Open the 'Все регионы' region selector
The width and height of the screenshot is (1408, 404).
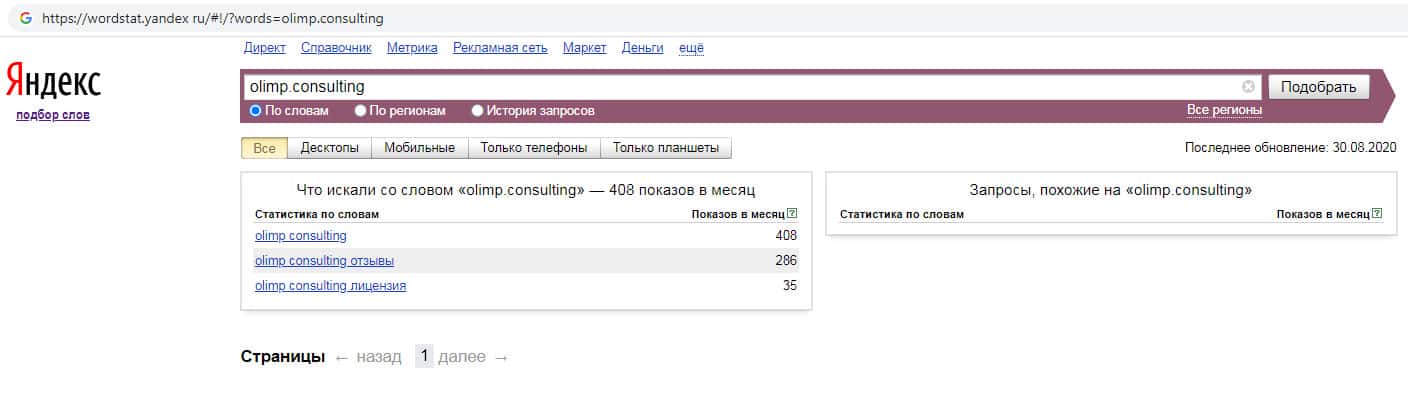[x=1224, y=109]
